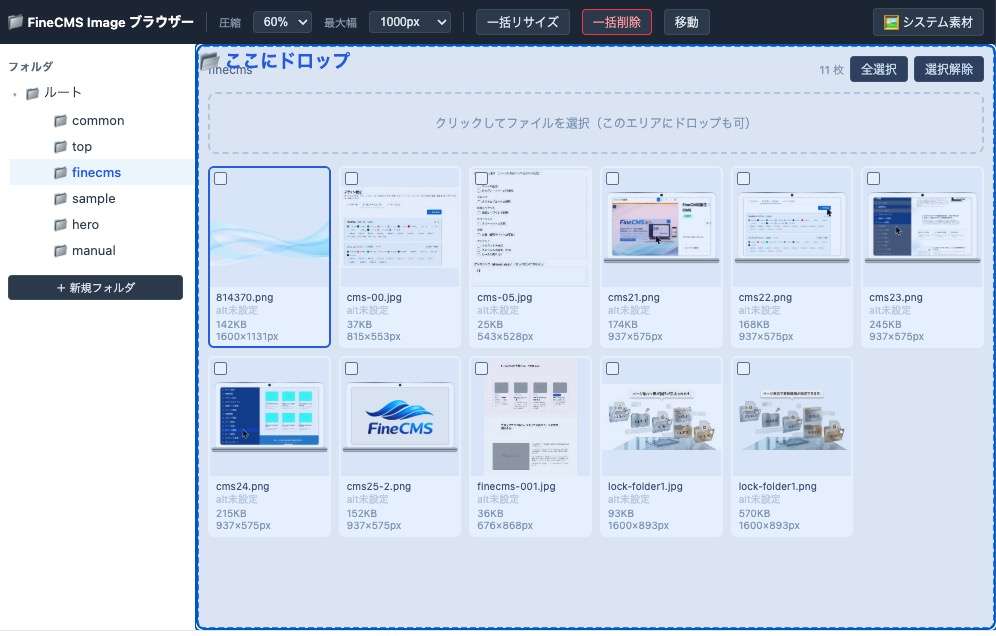996x636 pixels.
Task: Click alt未設定 text under cms23.png
Action: [890, 311]
